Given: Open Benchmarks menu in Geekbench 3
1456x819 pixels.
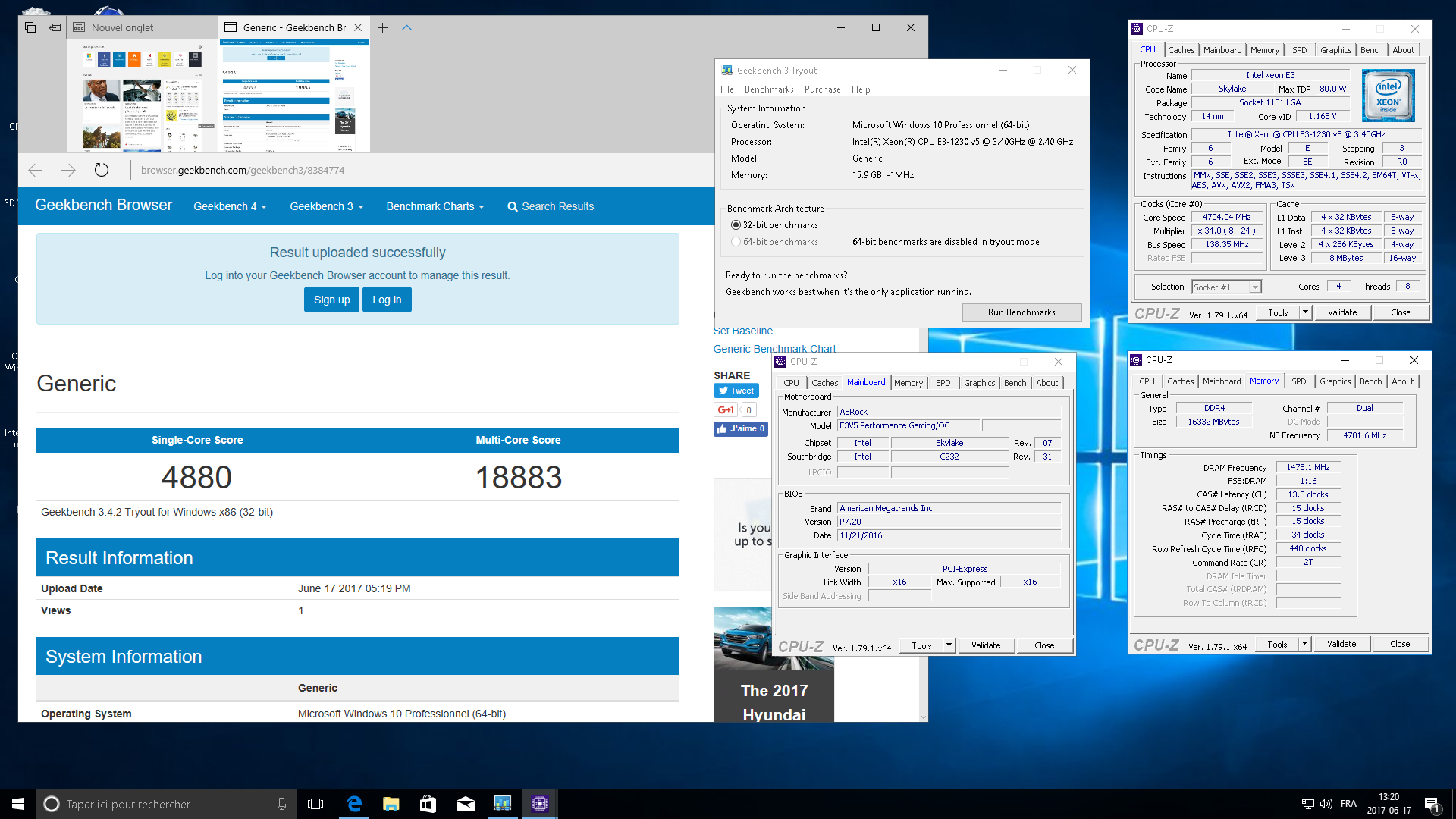Looking at the screenshot, I should 769,89.
